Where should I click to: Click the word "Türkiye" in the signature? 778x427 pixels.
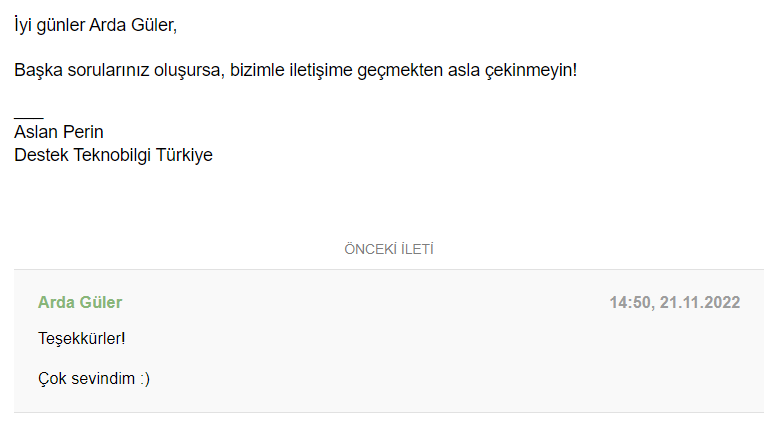[x=184, y=155]
